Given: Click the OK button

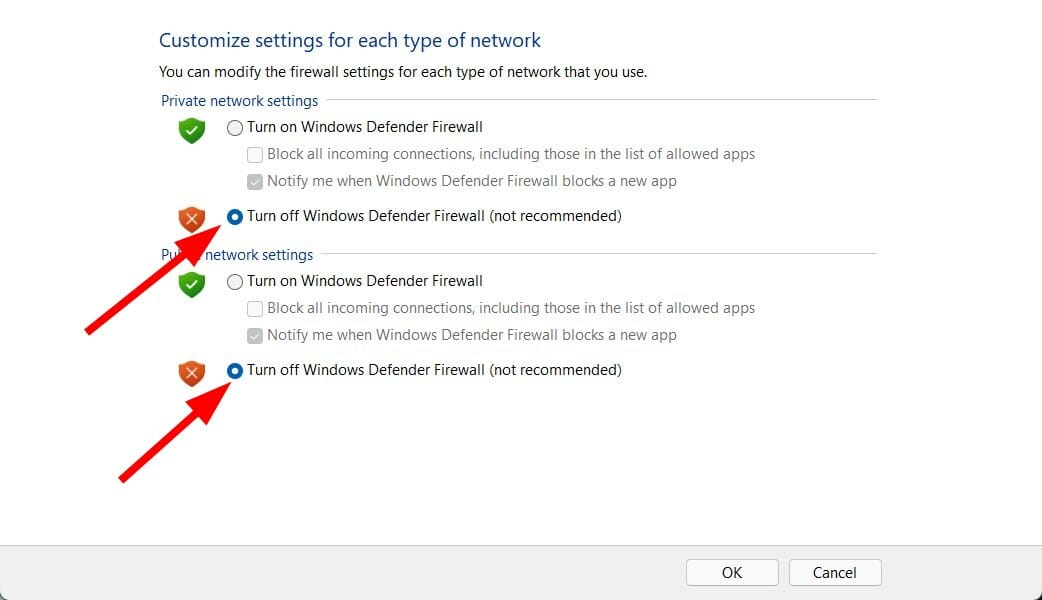Looking at the screenshot, I should 731,572.
